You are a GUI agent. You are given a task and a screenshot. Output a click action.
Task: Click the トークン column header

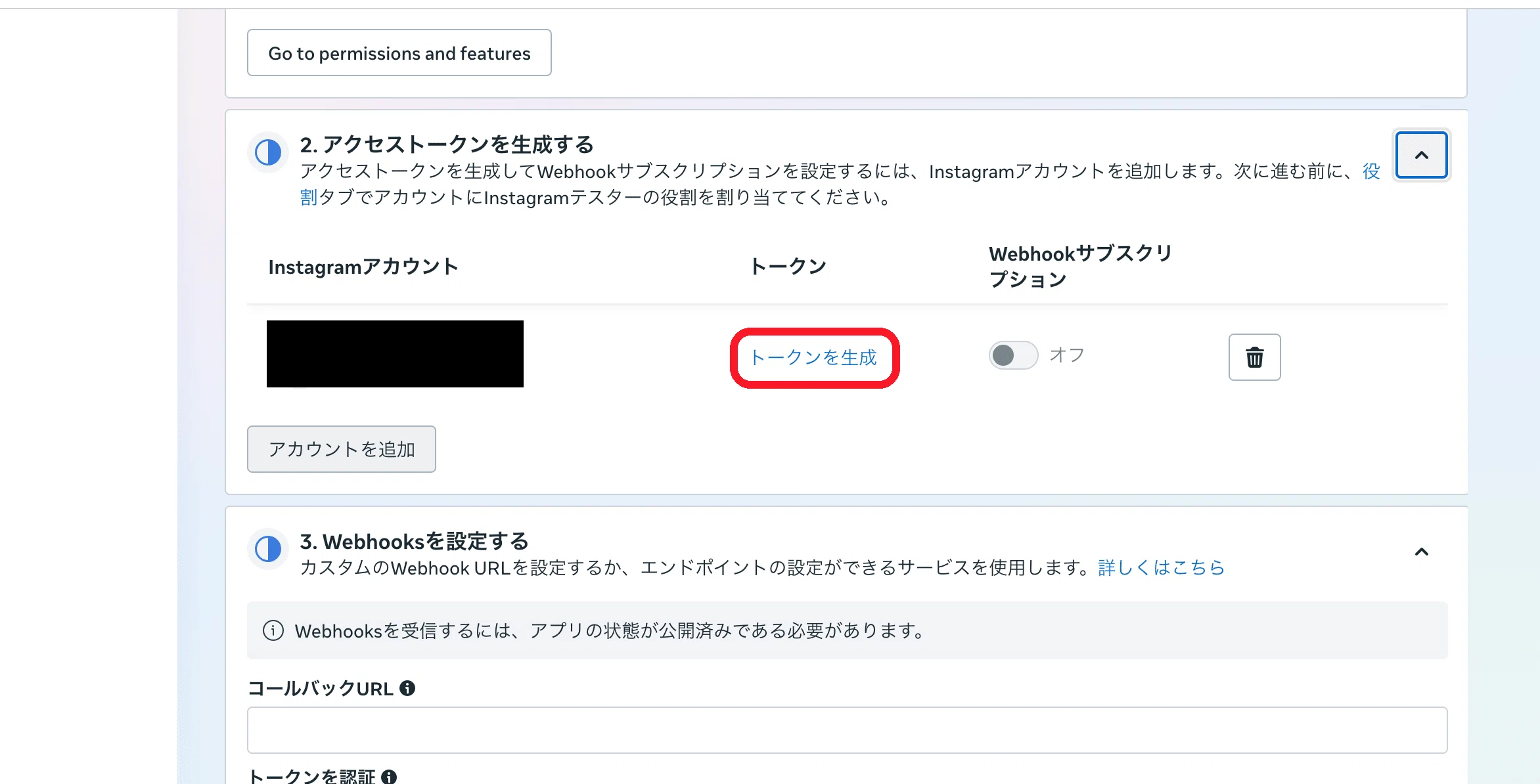[788, 267]
